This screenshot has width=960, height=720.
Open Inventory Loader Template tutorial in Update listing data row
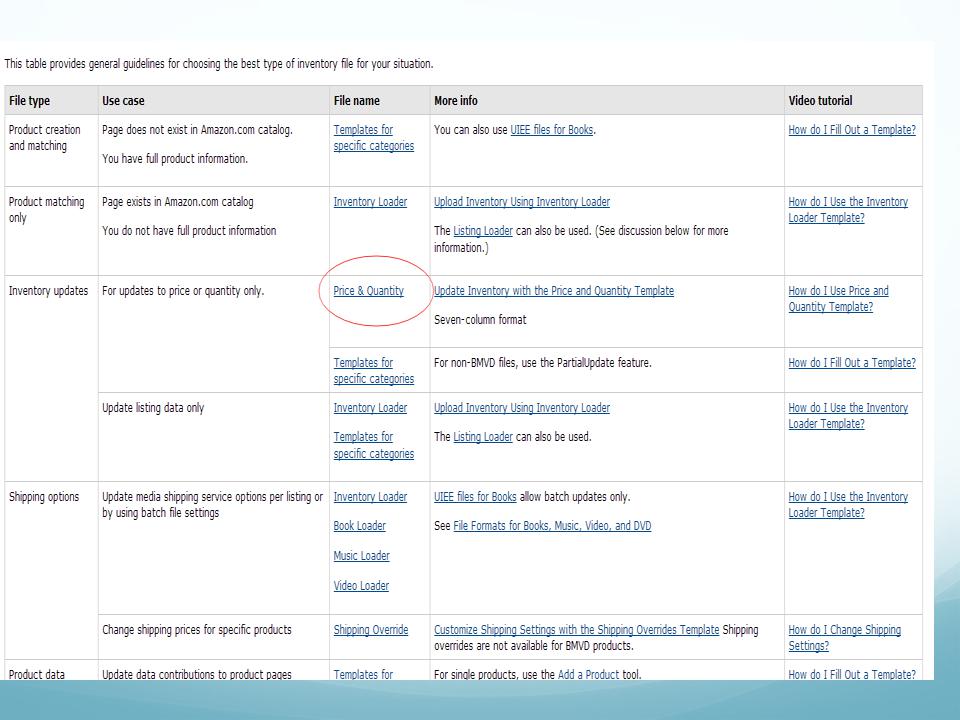848,416
